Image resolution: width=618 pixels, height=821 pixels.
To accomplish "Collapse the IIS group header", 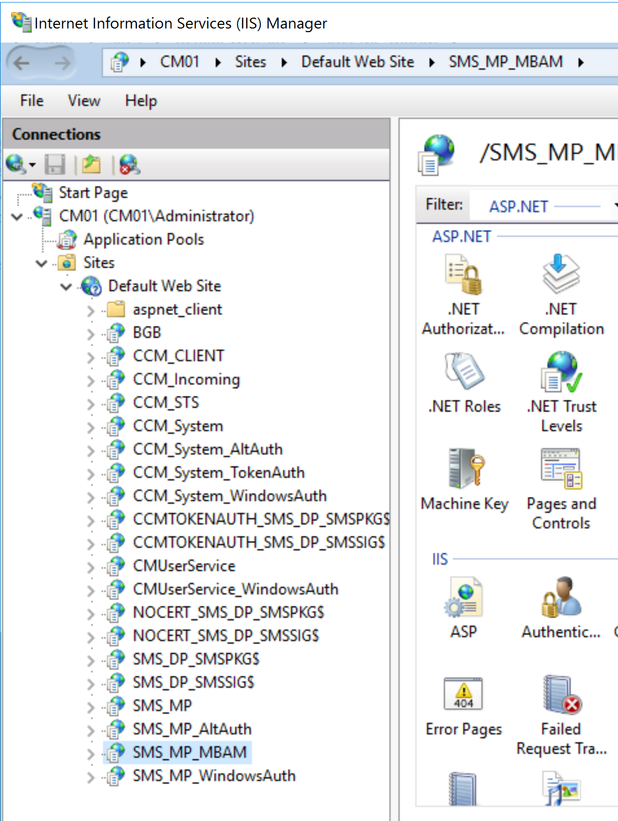I will pyautogui.click(x=440, y=559).
